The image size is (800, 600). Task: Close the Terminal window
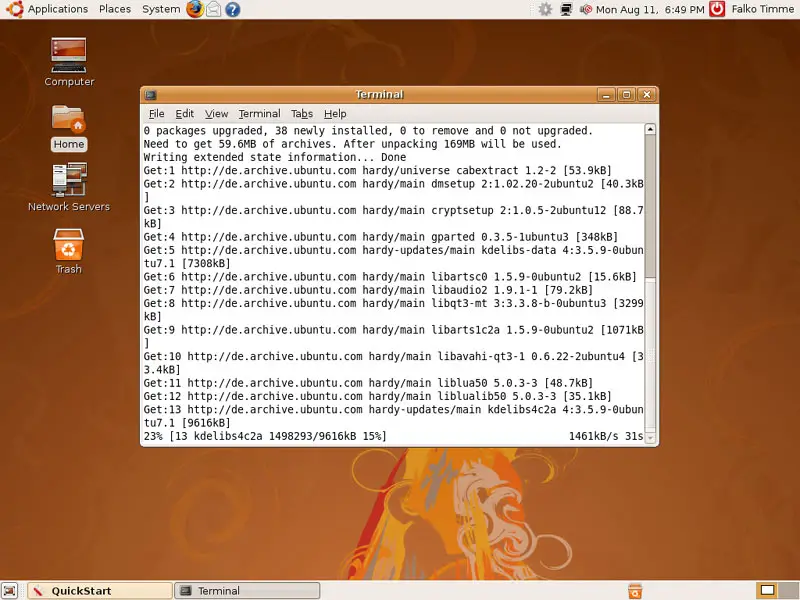point(647,95)
